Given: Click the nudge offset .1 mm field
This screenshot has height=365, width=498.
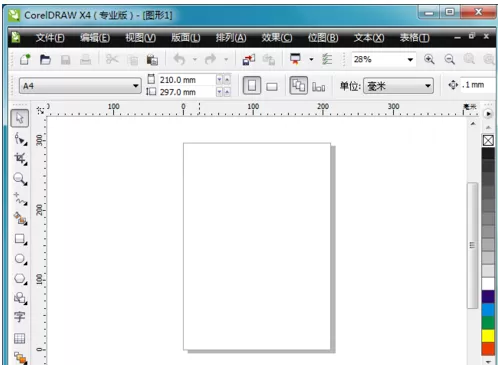Looking at the screenshot, I should coord(478,85).
